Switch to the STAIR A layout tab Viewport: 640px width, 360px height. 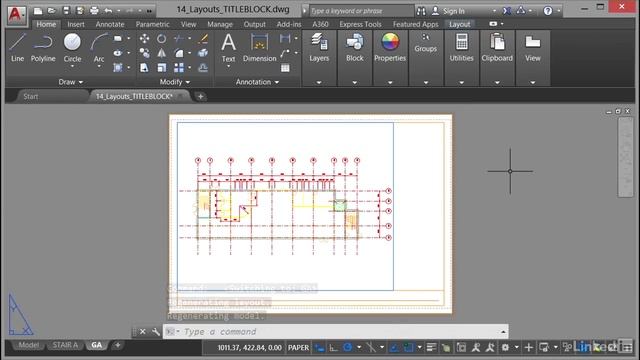coord(65,345)
